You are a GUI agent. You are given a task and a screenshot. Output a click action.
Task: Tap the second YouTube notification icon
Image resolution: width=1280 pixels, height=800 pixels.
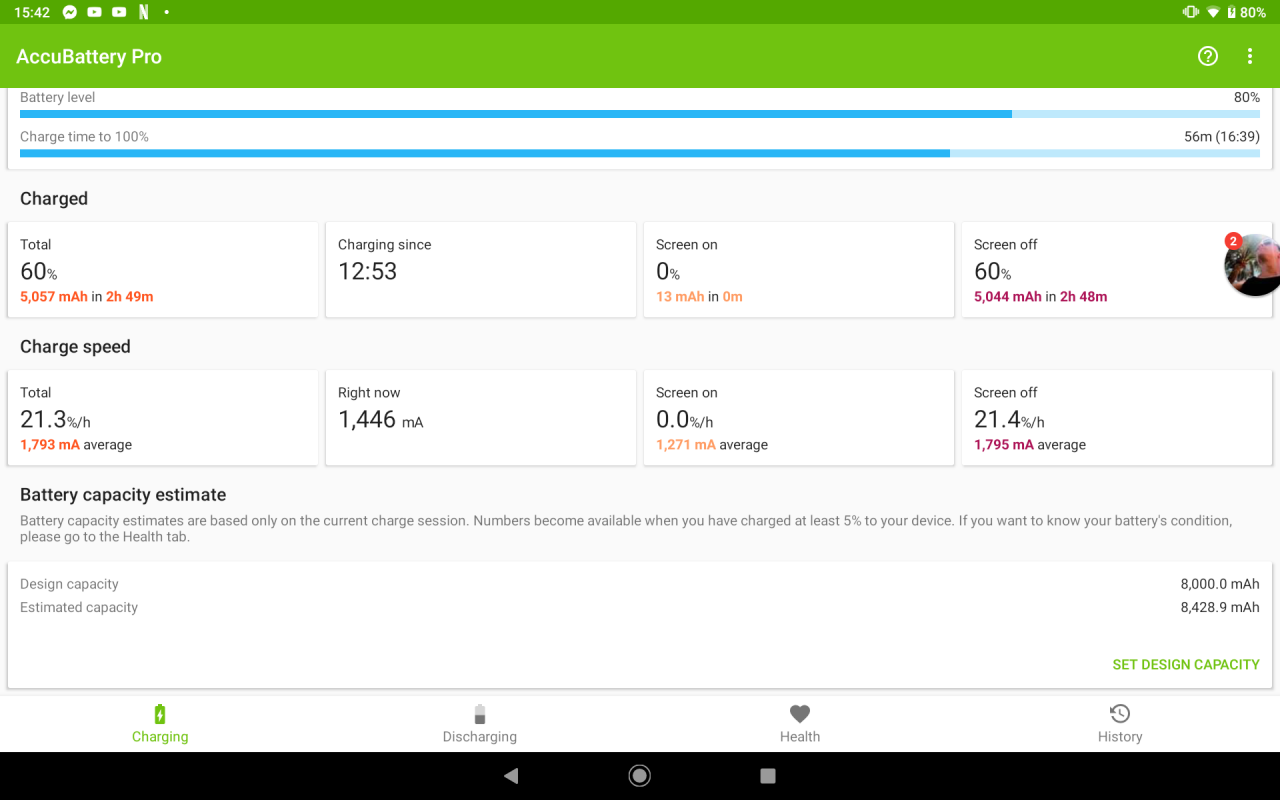(119, 12)
